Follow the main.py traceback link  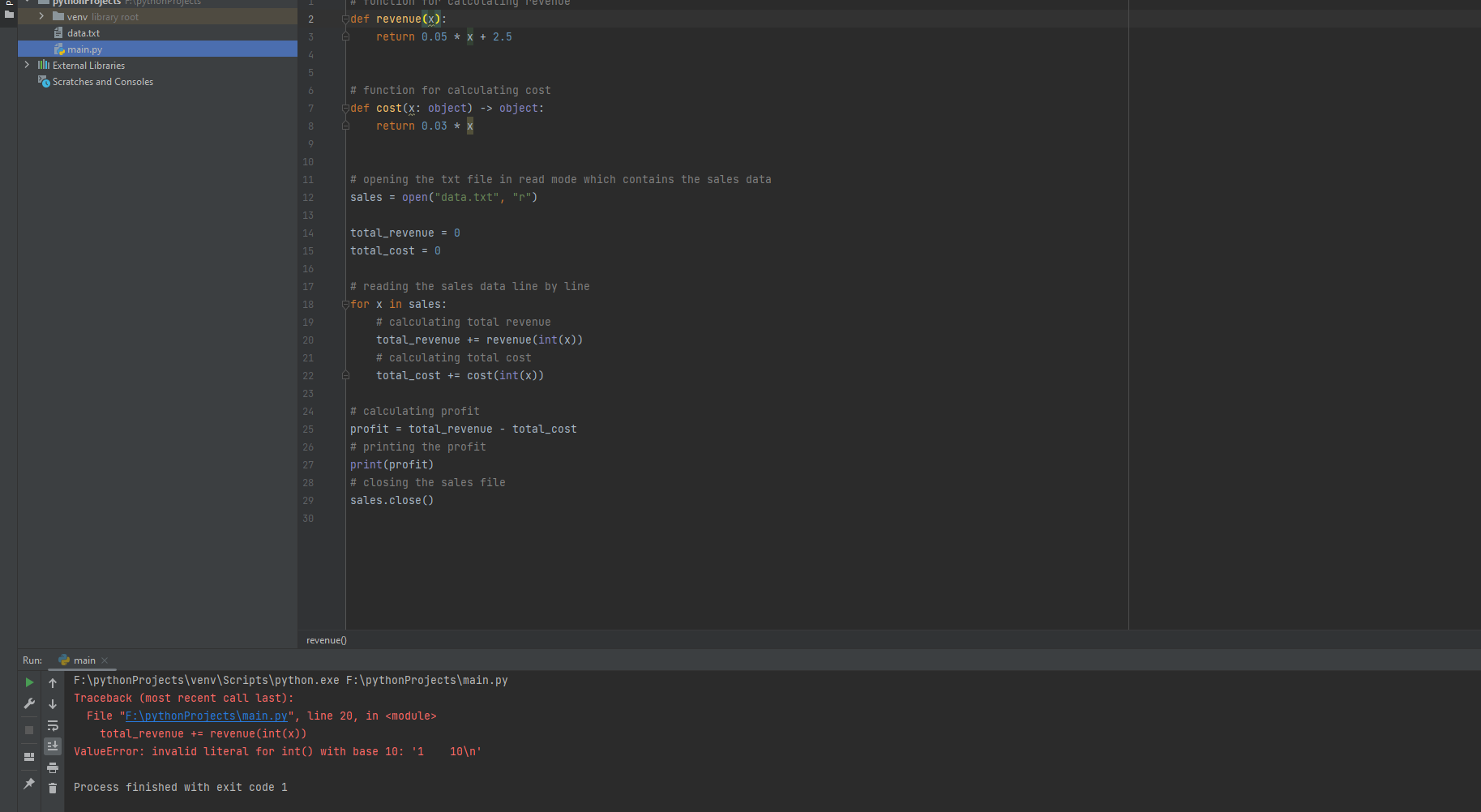pos(205,716)
